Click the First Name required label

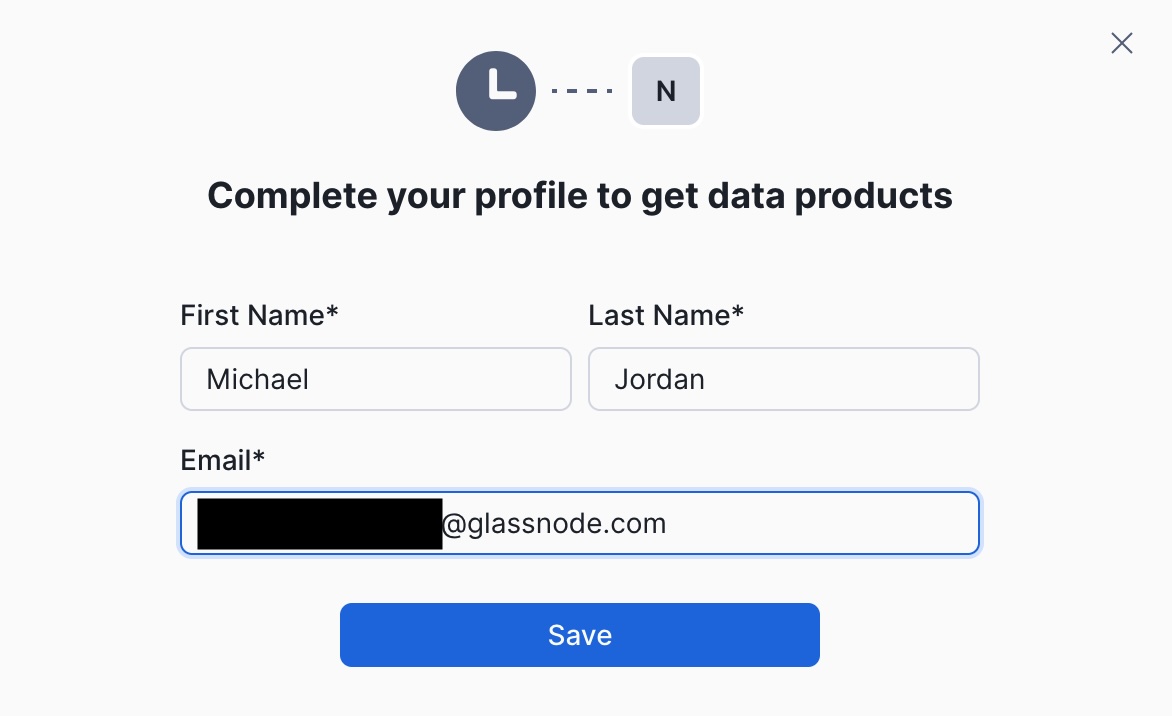[259, 315]
